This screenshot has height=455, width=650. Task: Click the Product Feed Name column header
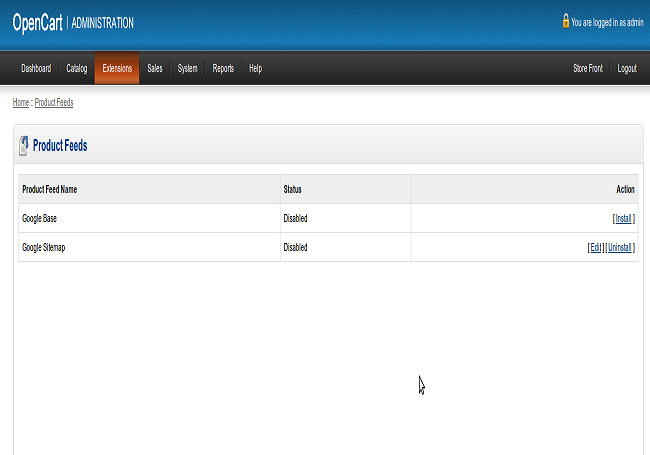point(49,189)
